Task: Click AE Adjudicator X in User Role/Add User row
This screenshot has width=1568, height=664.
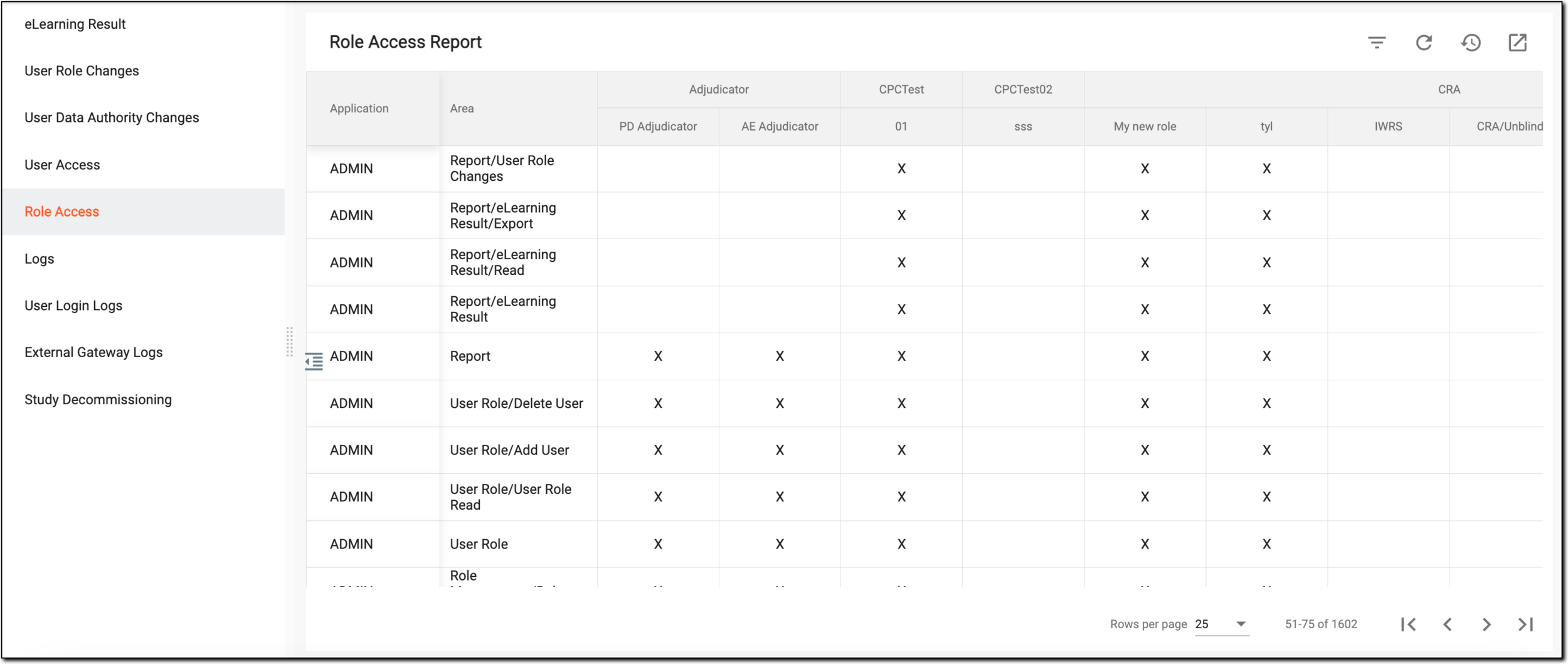Action: (780, 450)
